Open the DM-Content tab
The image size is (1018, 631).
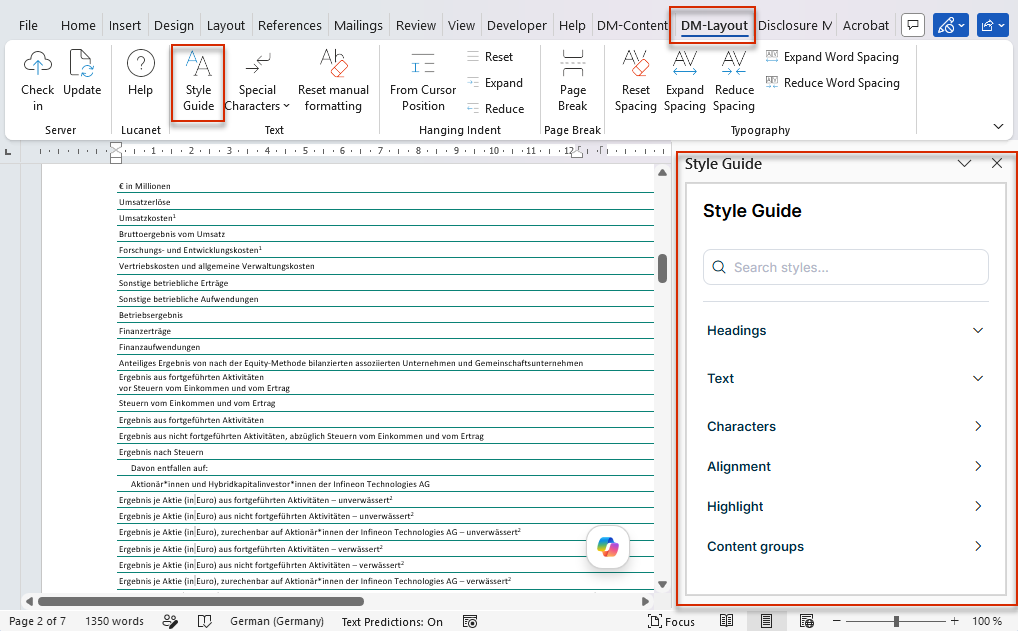pyautogui.click(x=632, y=25)
